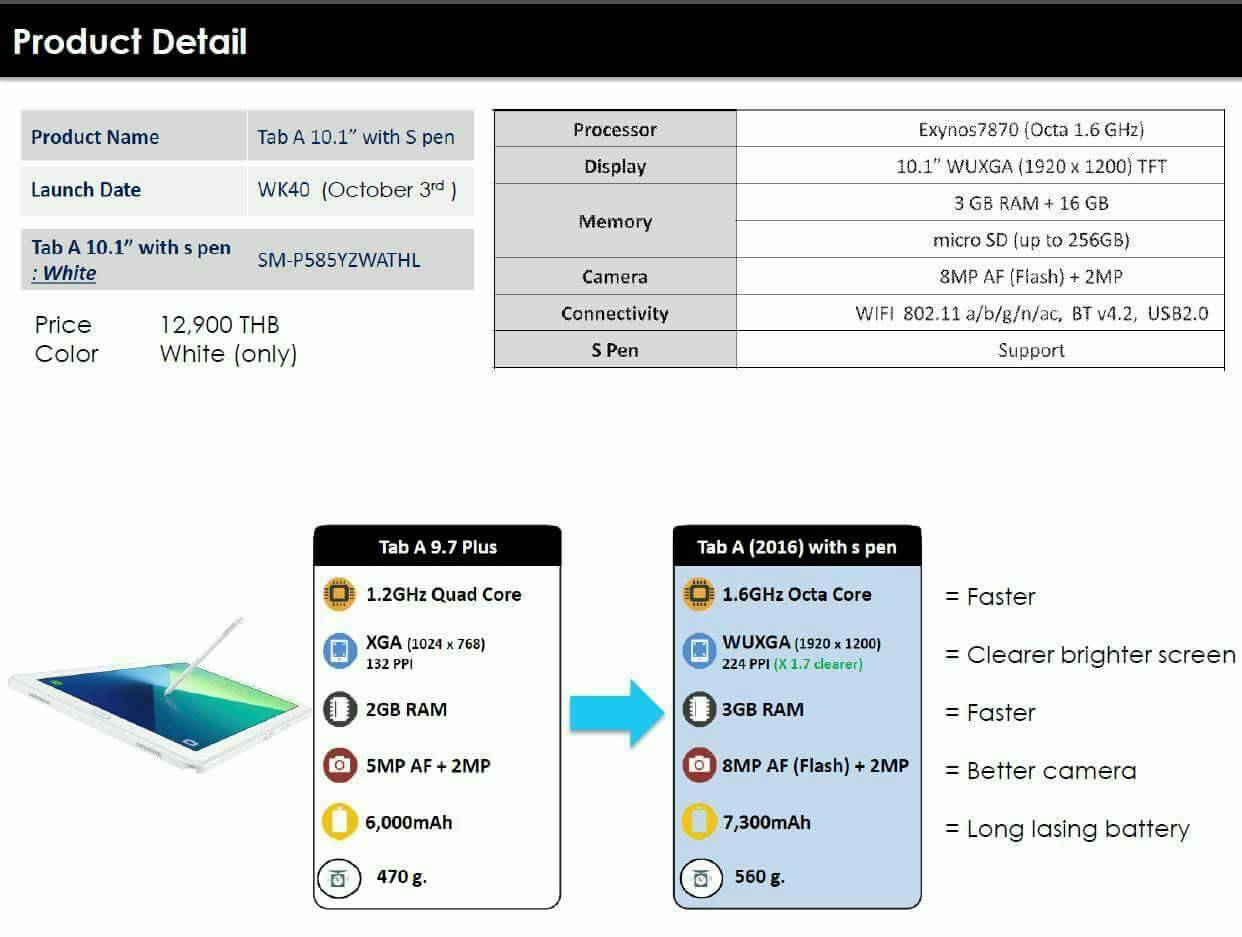Select the "1.2GHz Quad Core" text
1242x937 pixels.
[443, 594]
